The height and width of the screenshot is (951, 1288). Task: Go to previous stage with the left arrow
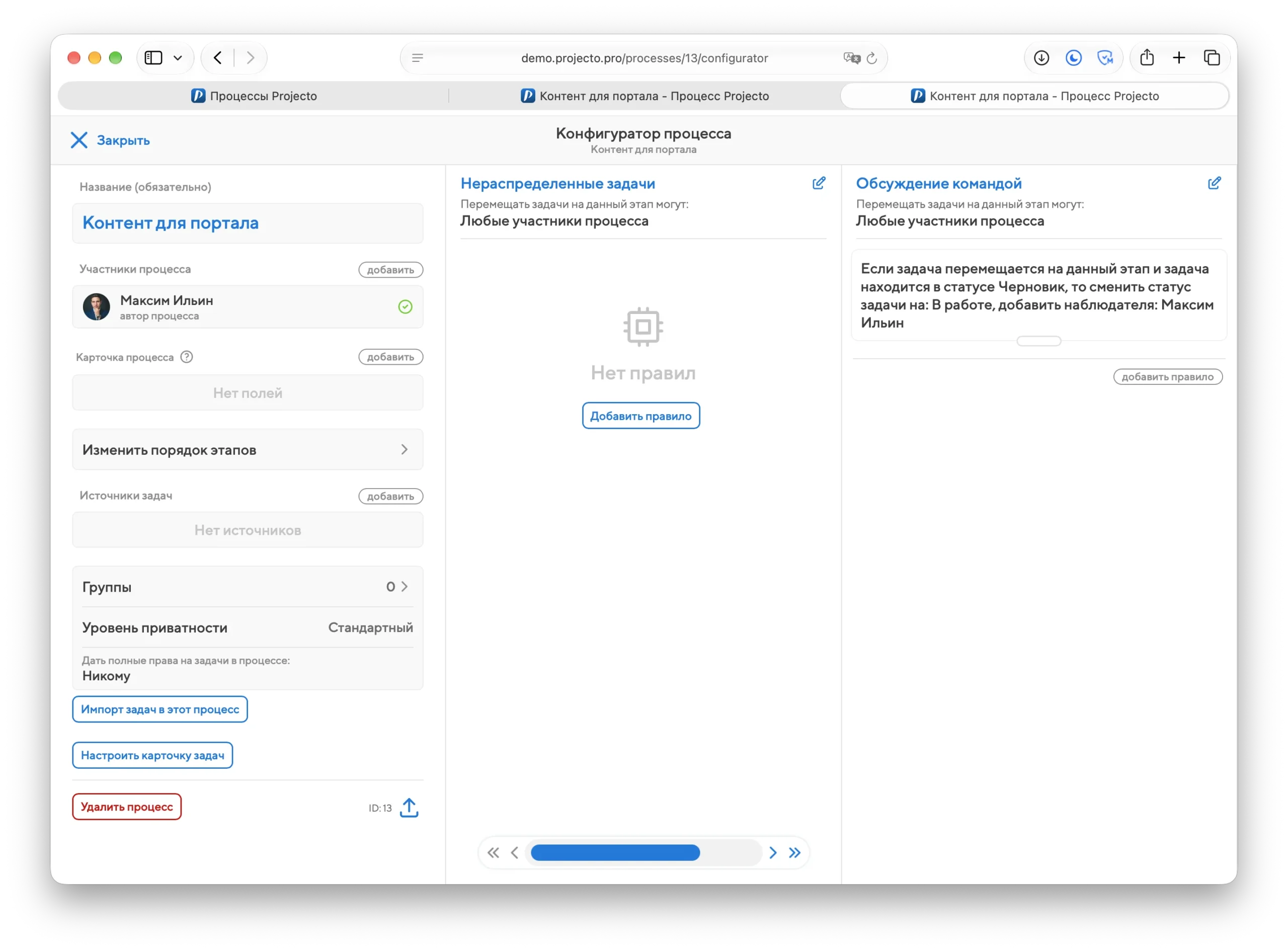(515, 852)
